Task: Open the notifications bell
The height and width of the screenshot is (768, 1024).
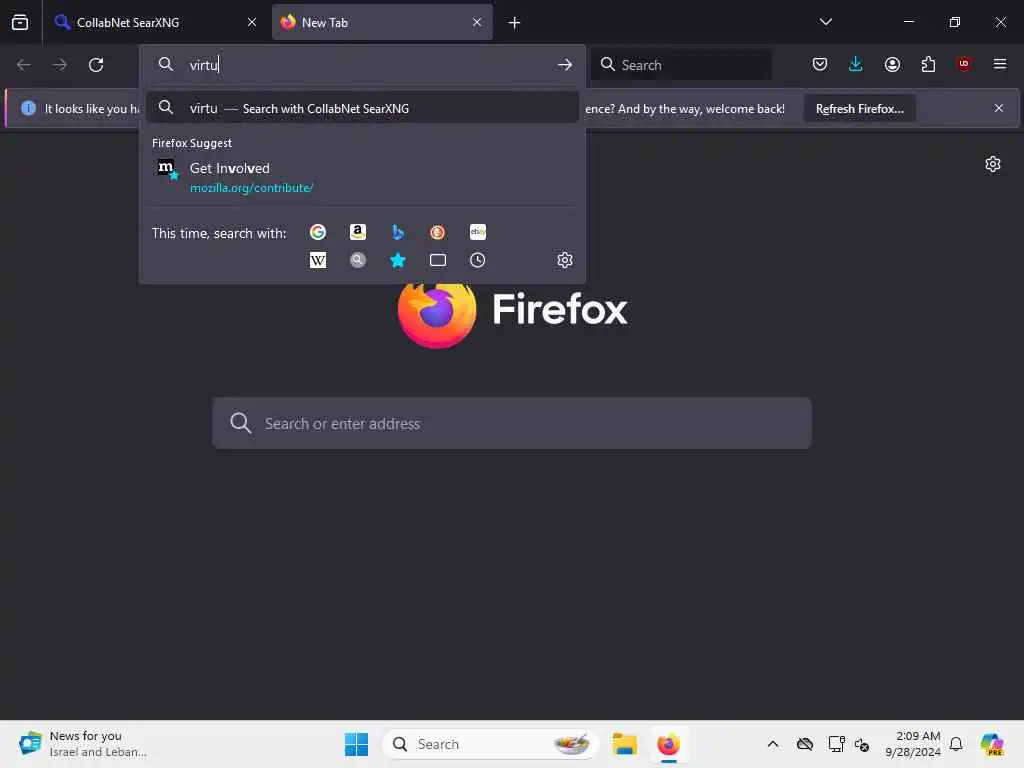Action: (956, 744)
